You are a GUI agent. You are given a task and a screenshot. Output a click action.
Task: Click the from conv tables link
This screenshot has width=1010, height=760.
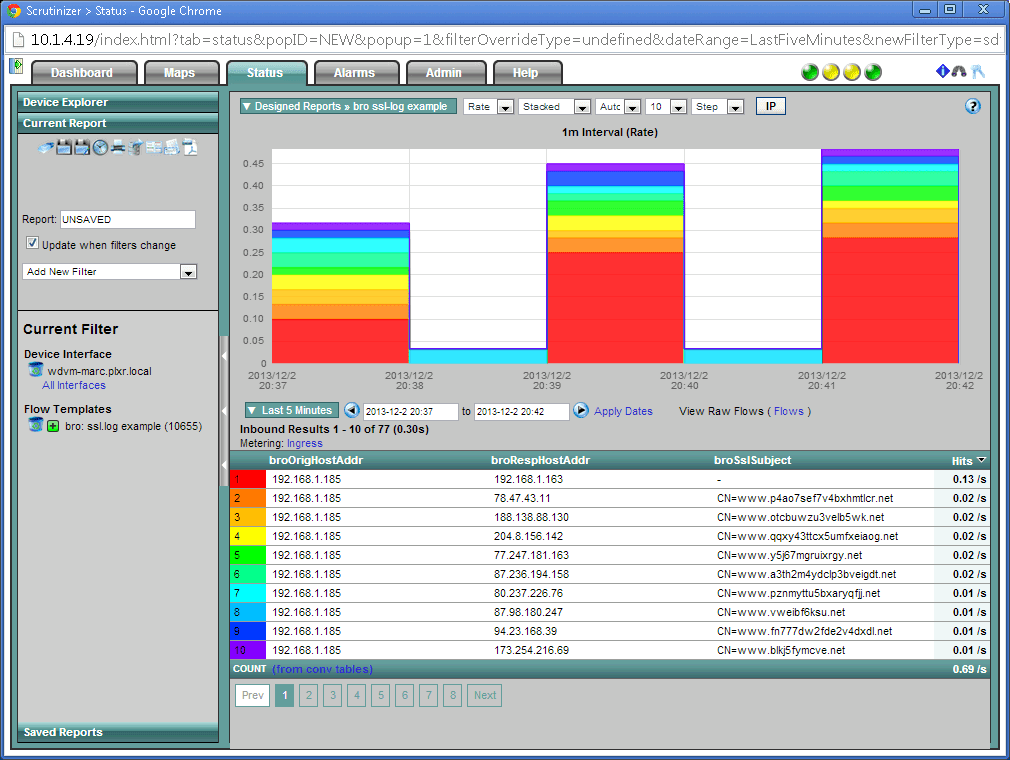(322, 669)
